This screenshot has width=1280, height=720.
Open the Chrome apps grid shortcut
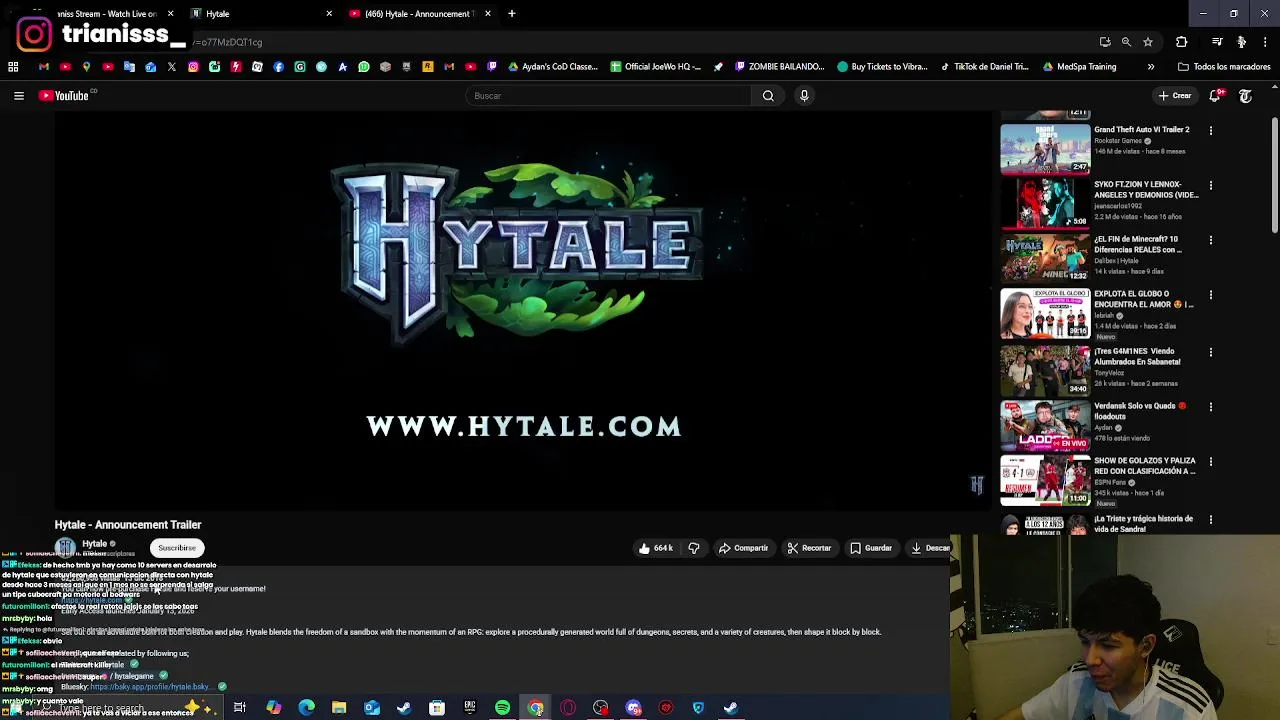point(13,67)
